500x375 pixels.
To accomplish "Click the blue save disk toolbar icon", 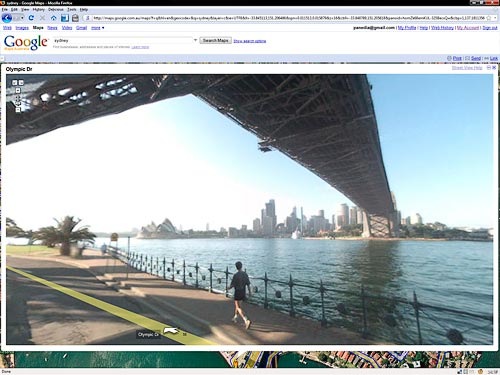I will [65, 18].
